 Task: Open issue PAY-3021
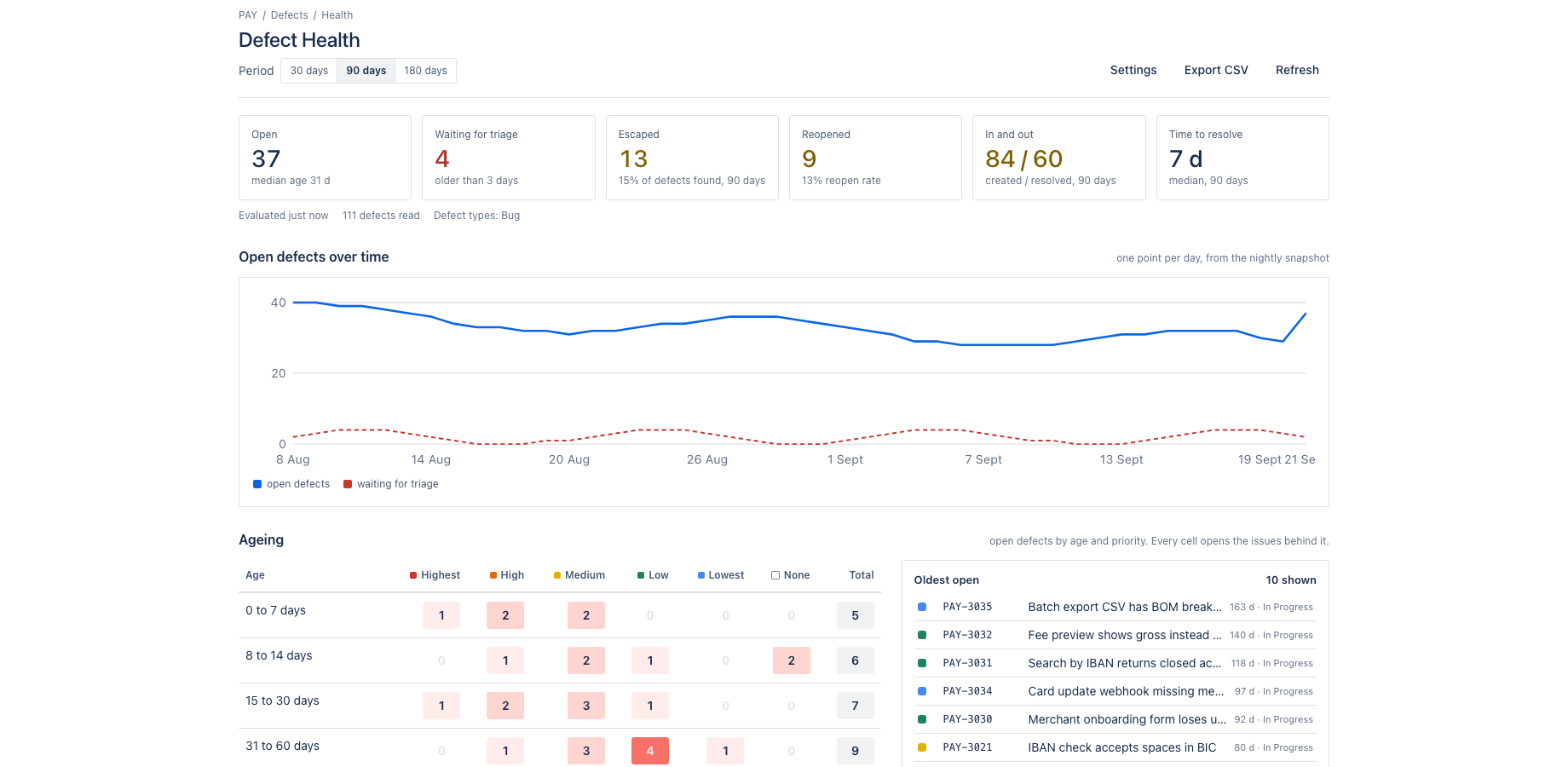point(967,747)
